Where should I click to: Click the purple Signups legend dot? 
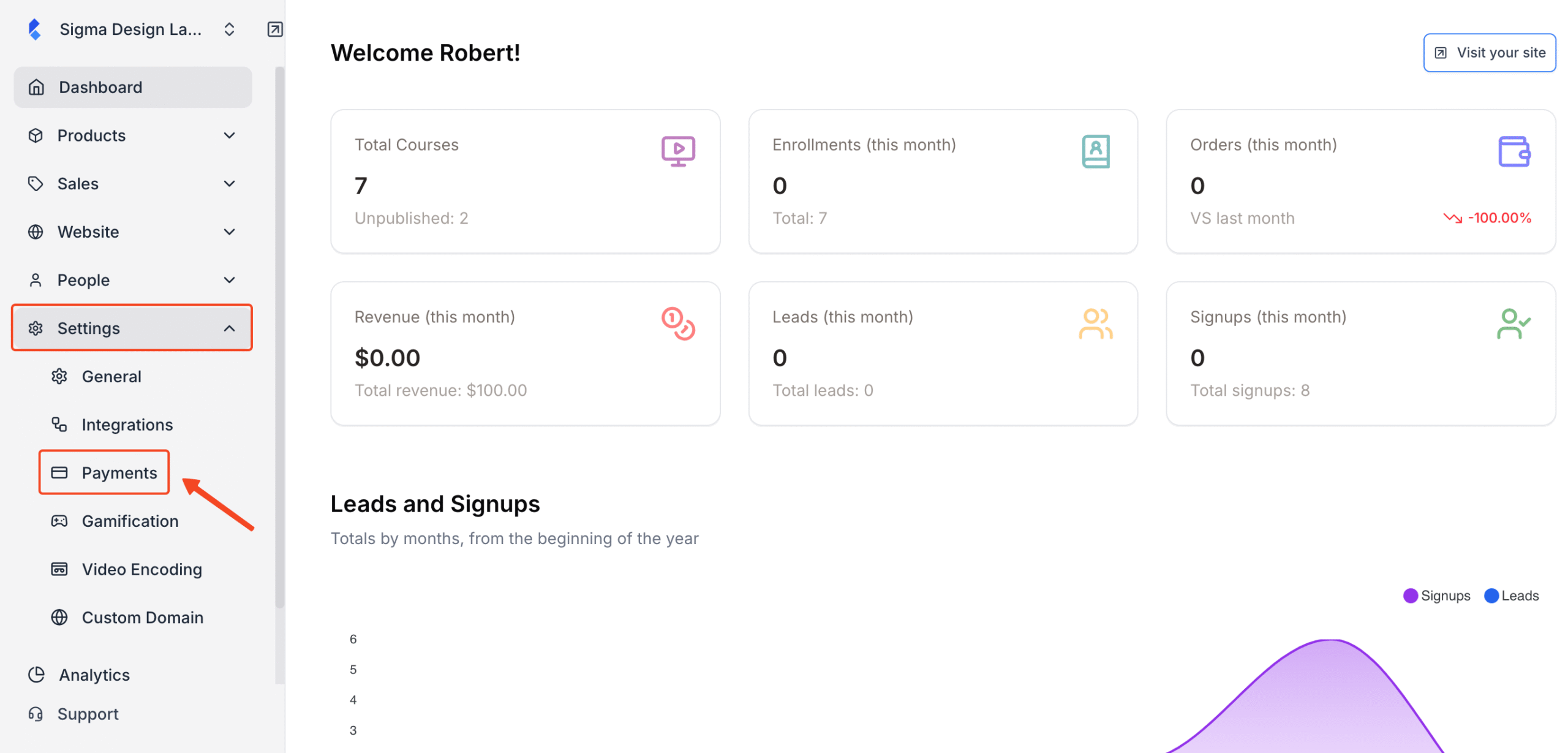tap(1411, 595)
